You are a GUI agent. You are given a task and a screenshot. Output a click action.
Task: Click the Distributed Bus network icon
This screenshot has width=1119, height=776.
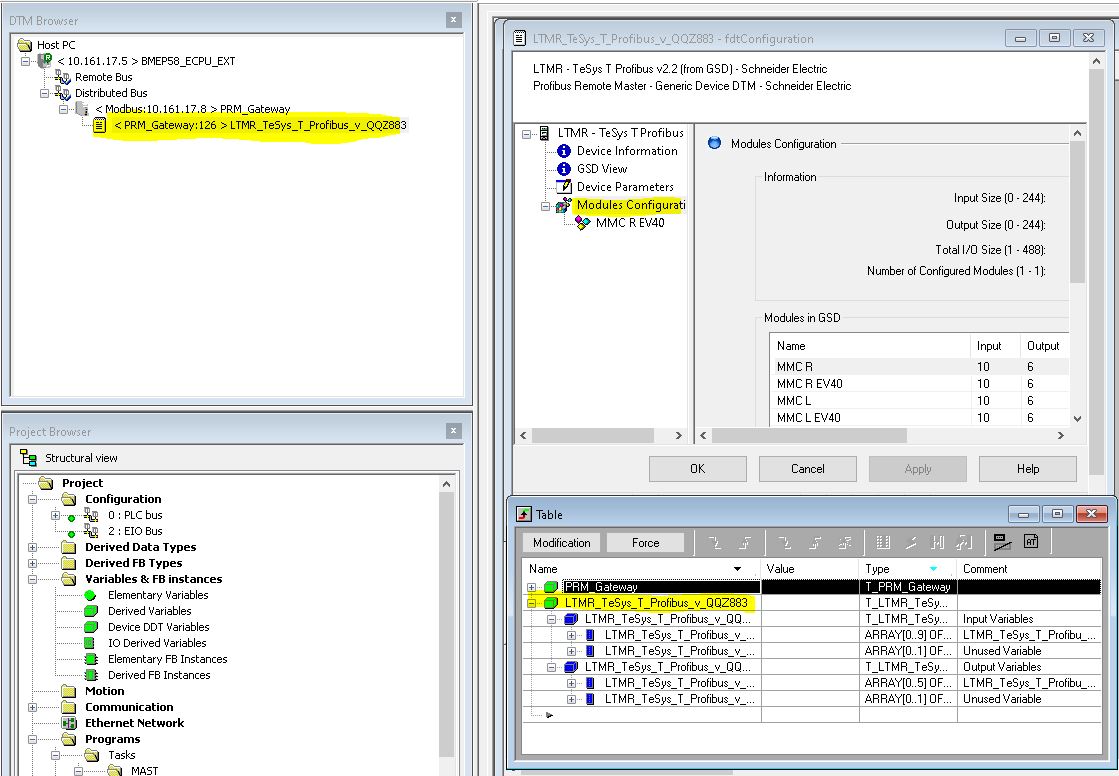pos(63,93)
